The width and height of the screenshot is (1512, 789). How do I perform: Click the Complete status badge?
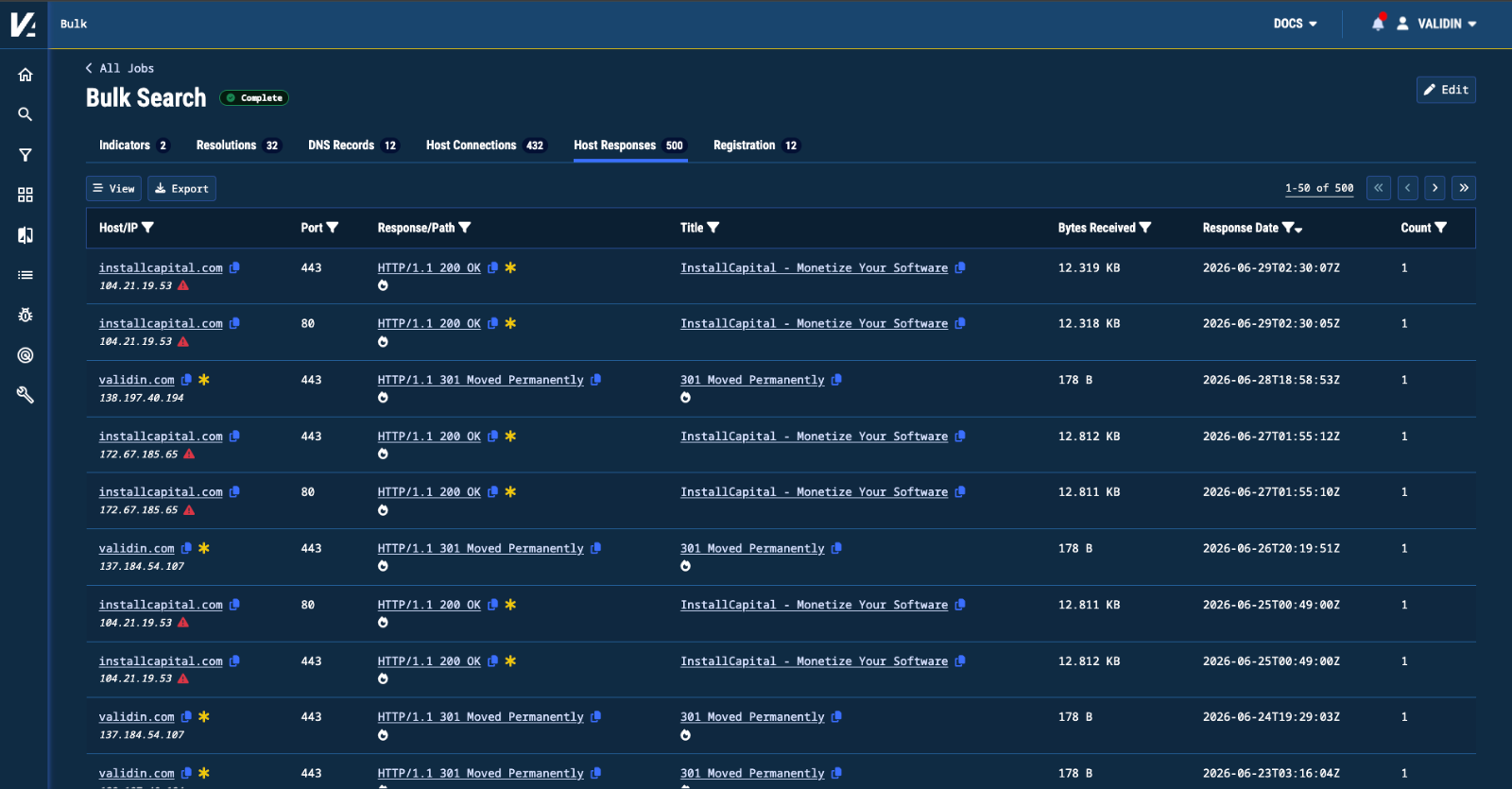click(254, 97)
